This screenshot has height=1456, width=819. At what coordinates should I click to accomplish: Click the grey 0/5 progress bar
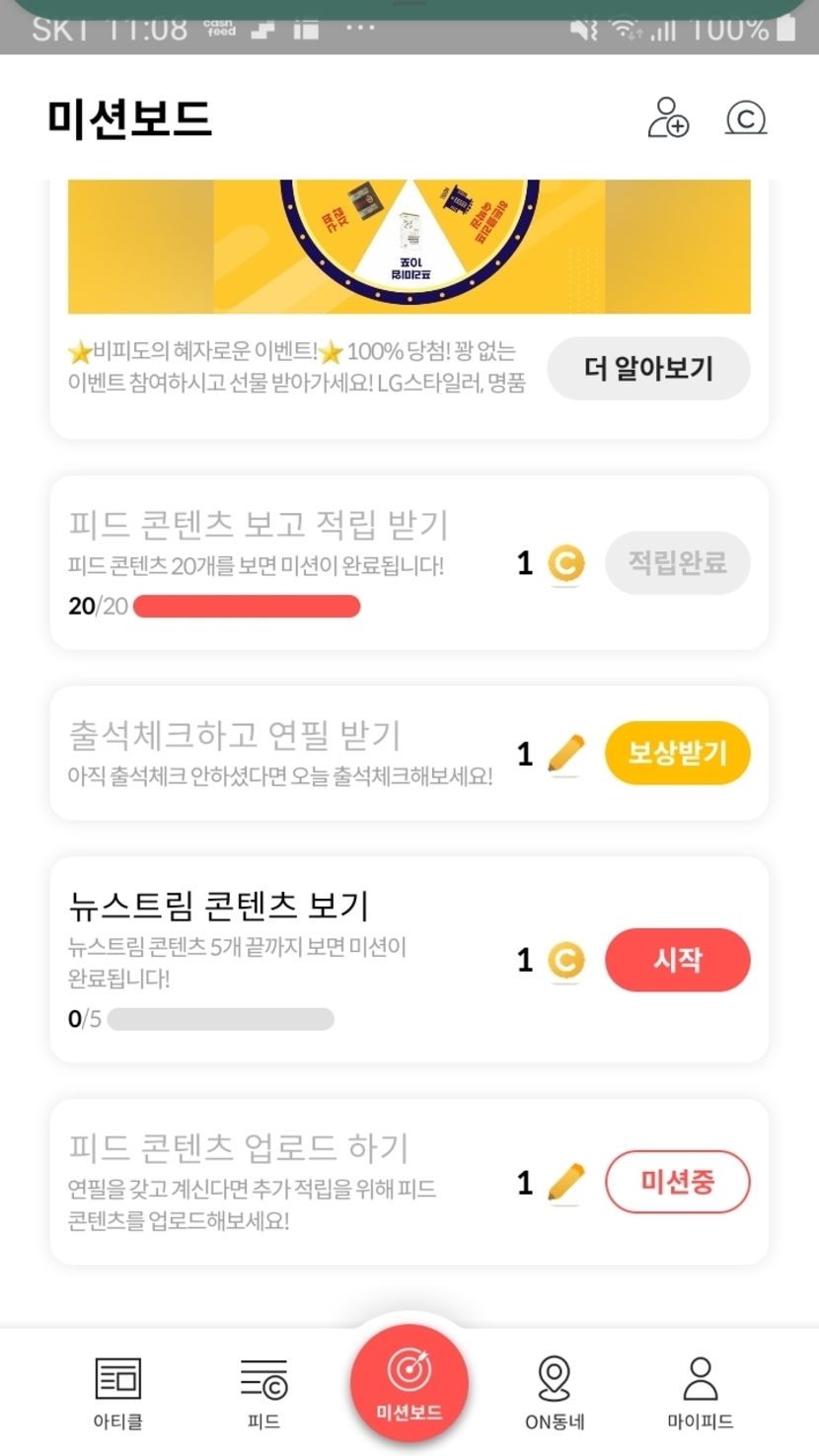click(x=220, y=1019)
